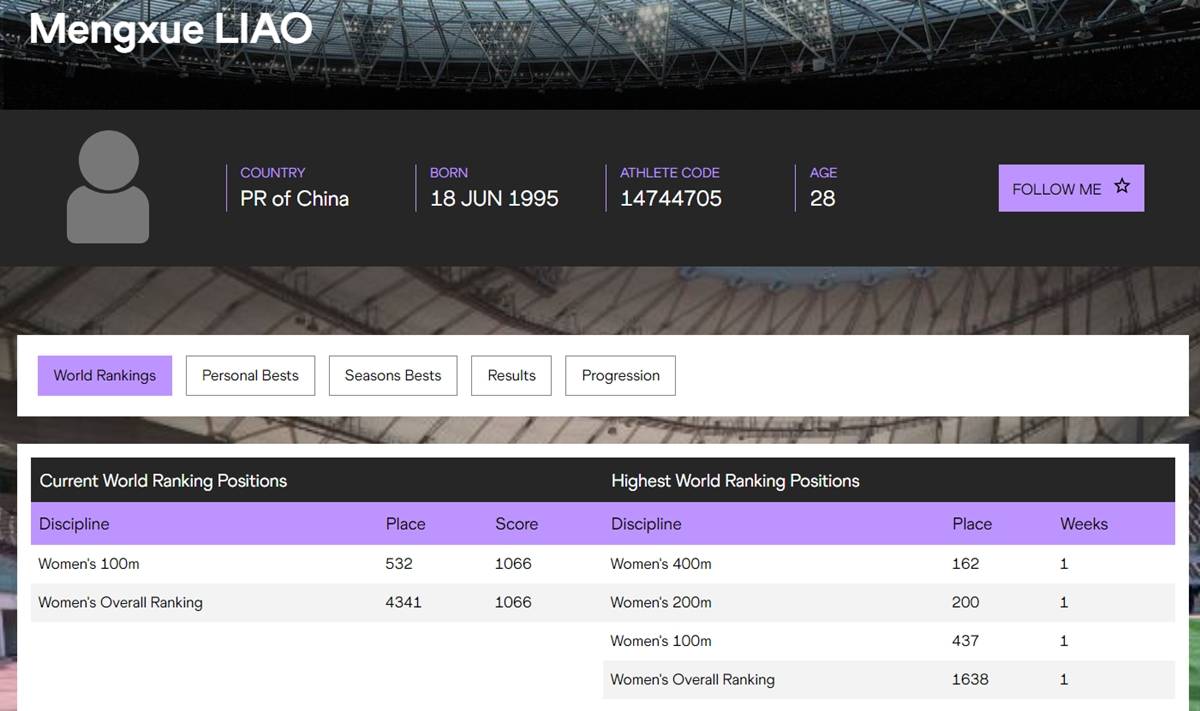Select Women's 400m in highest rankings
Viewport: 1200px width, 711px height.
pos(661,564)
